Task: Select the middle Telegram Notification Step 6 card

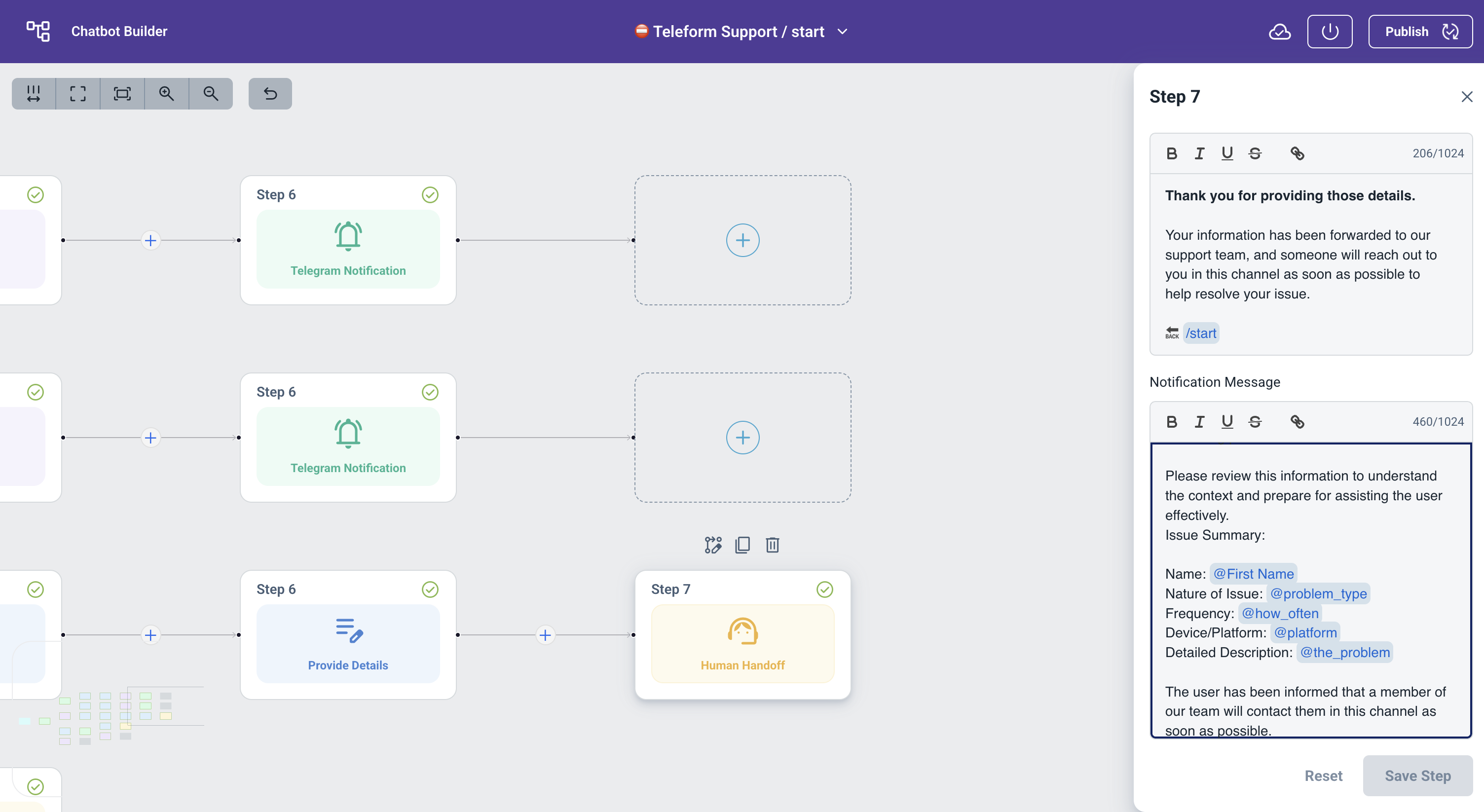Action: click(348, 438)
